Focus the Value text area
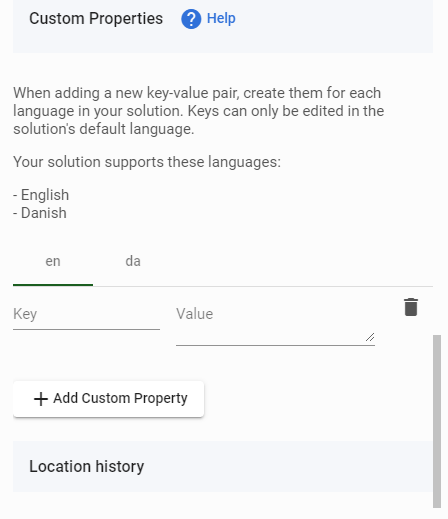Image resolution: width=448 pixels, height=519 pixels. click(x=275, y=322)
